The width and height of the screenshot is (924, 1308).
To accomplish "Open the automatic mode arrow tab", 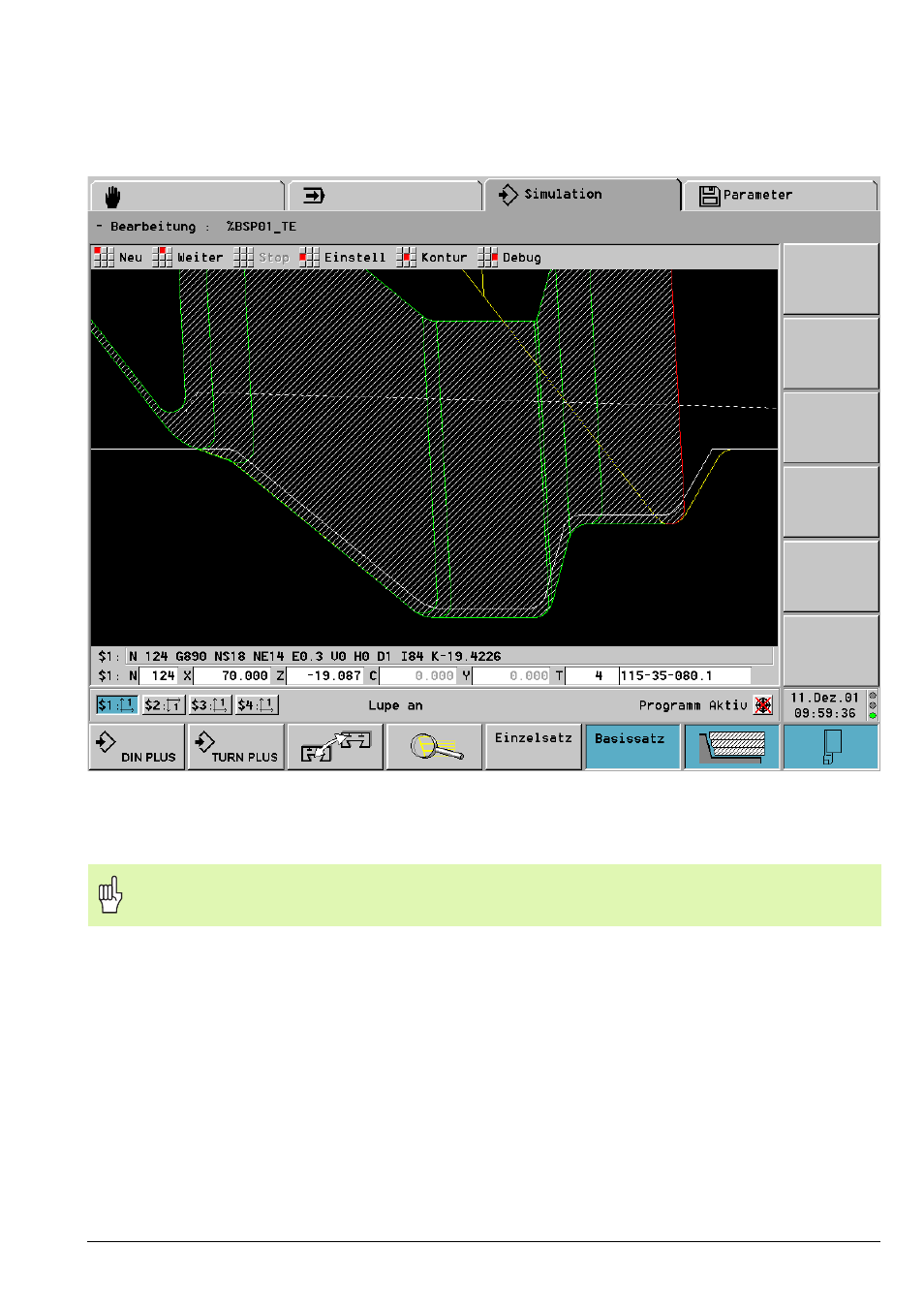I will tap(385, 196).
